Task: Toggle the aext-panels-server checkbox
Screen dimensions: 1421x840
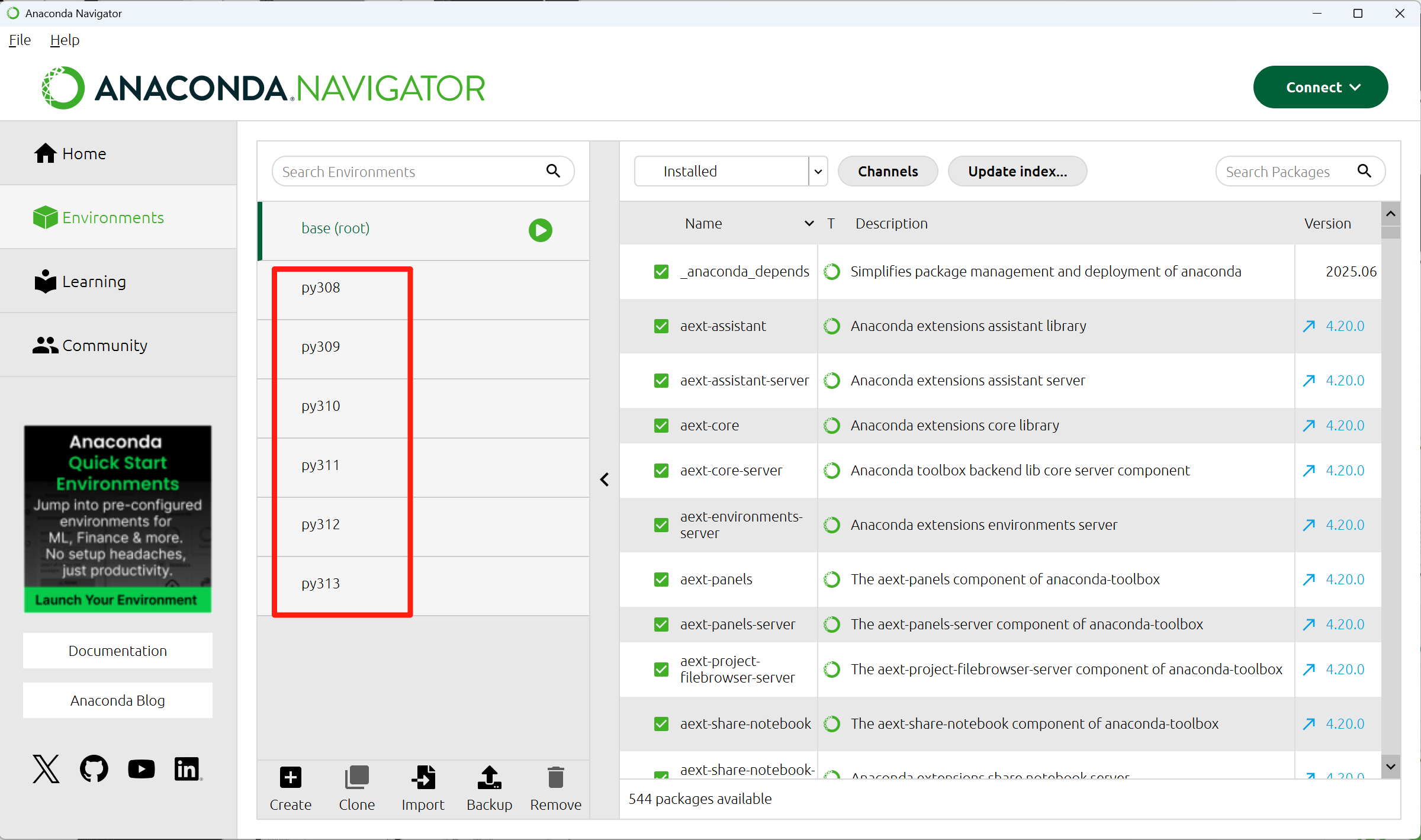Action: click(x=661, y=625)
